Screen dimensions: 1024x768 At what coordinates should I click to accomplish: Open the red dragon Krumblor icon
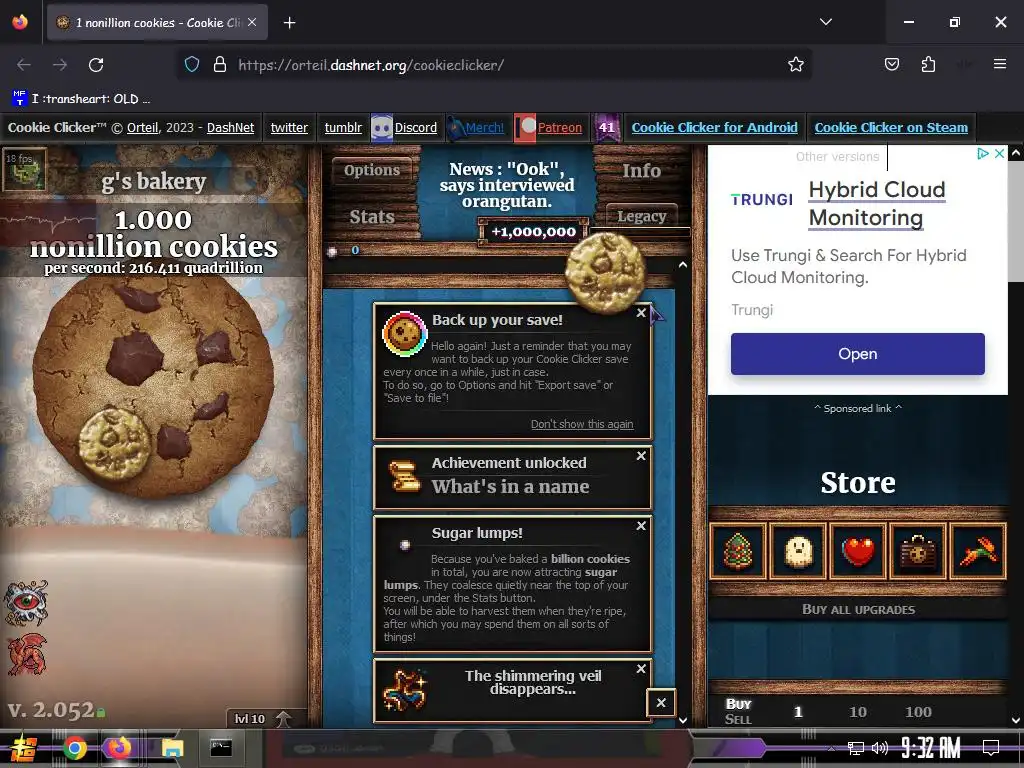point(27,654)
